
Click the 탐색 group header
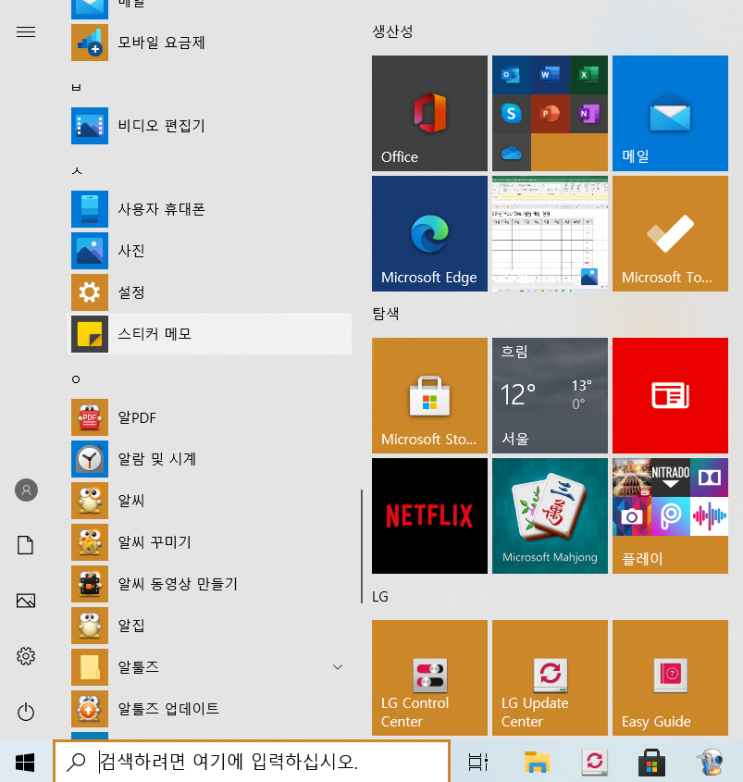(x=386, y=313)
